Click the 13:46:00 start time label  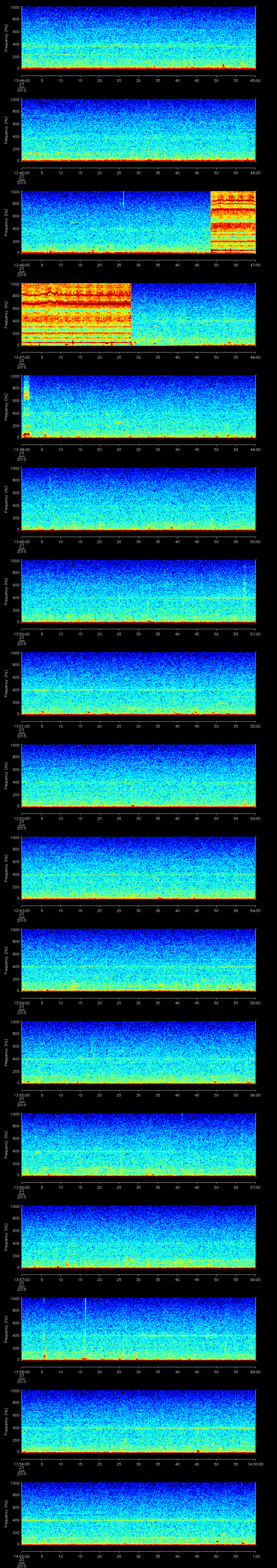click(21, 265)
